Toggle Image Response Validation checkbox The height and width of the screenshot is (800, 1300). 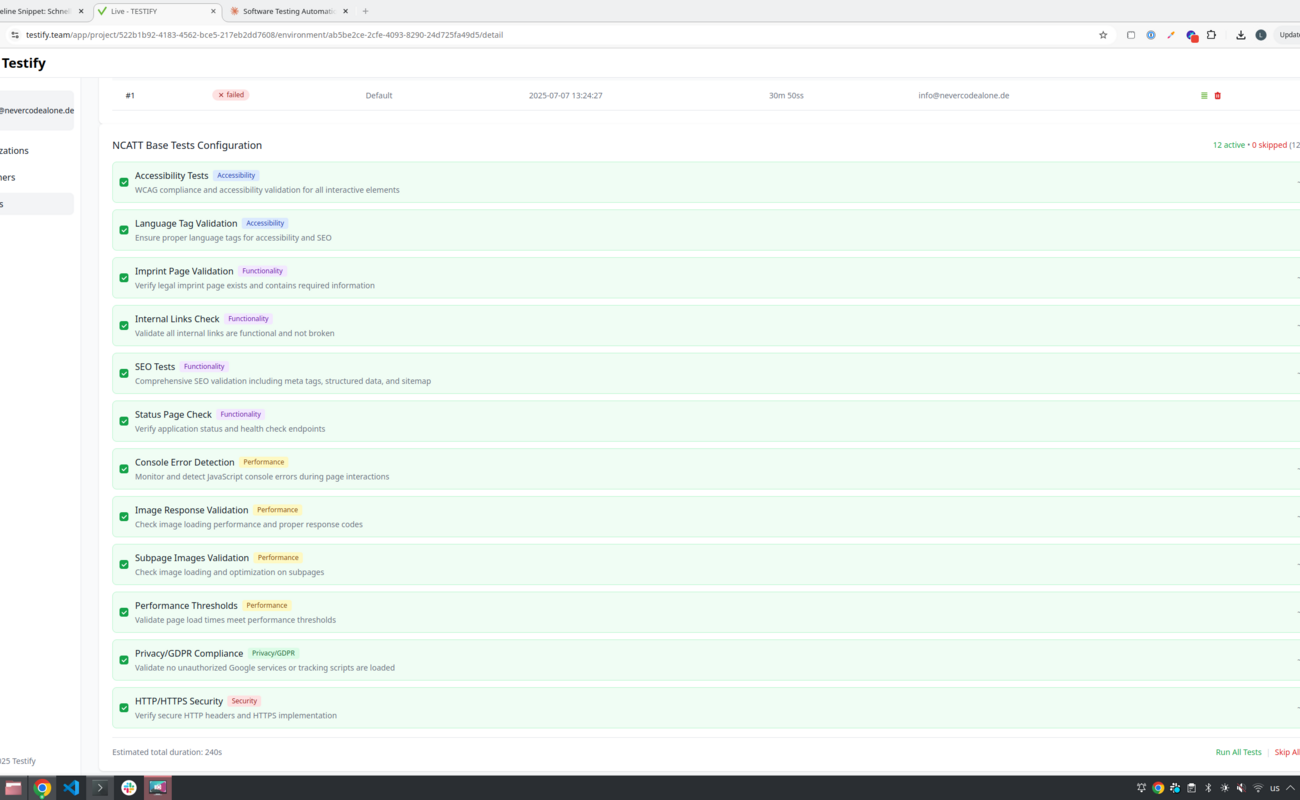124,517
